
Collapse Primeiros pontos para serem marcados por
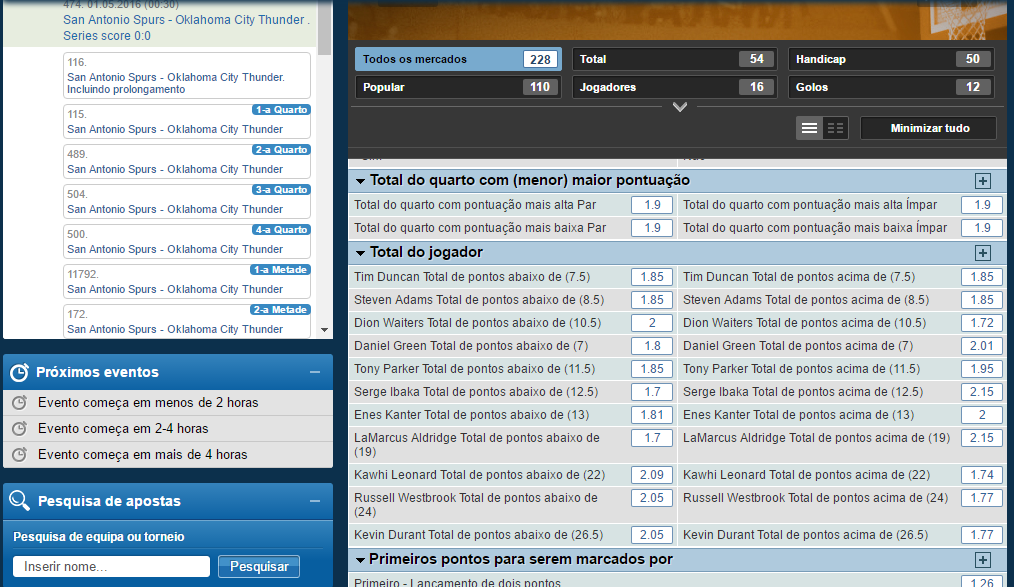[x=360, y=560]
